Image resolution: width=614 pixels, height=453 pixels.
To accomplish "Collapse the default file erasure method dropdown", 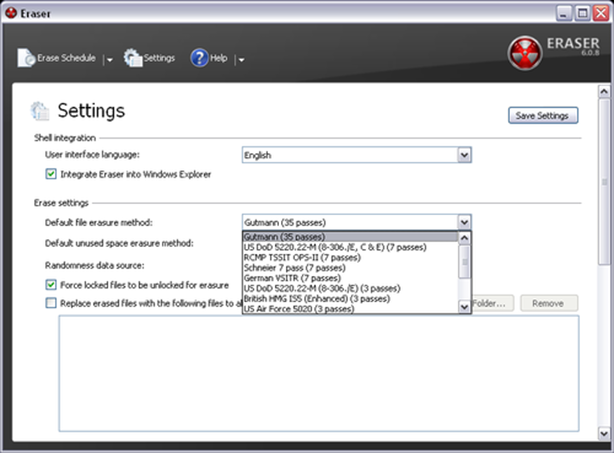I will click(x=464, y=222).
